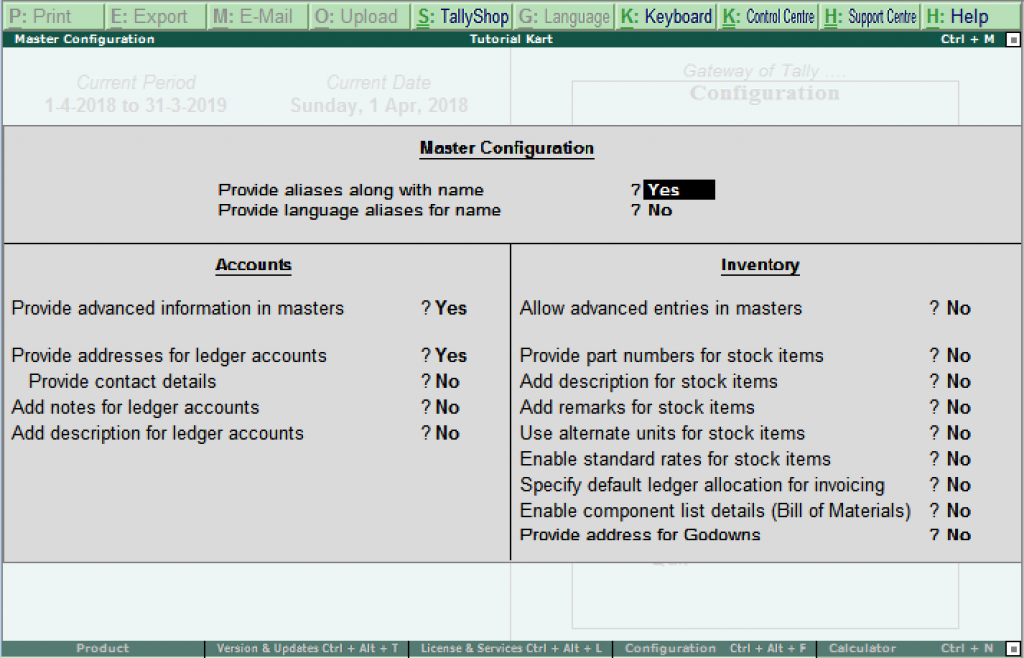Launch the Calculator from the bottom bar
The height and width of the screenshot is (658, 1024).
tap(862, 648)
